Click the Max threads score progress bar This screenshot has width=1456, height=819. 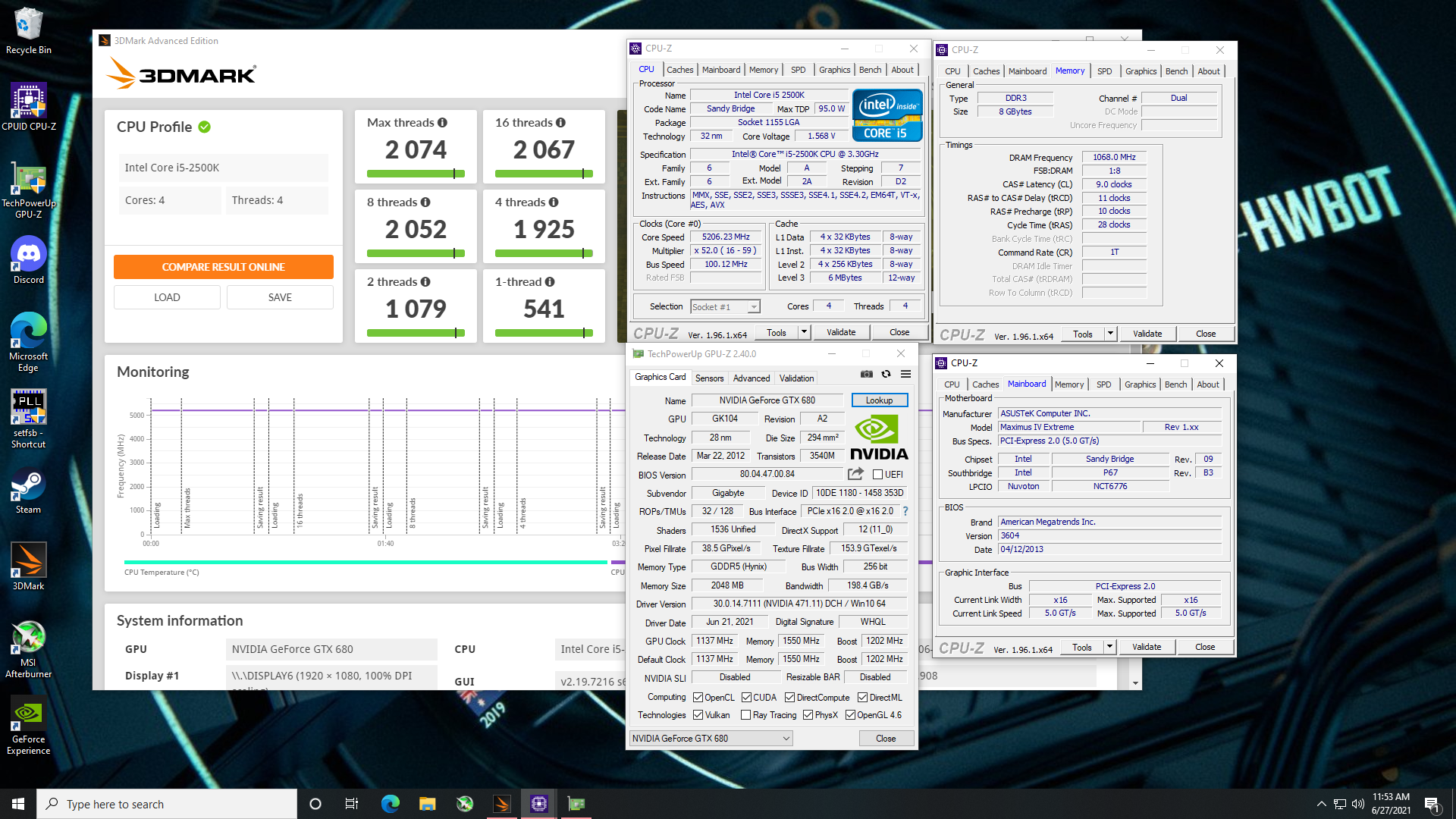(416, 174)
